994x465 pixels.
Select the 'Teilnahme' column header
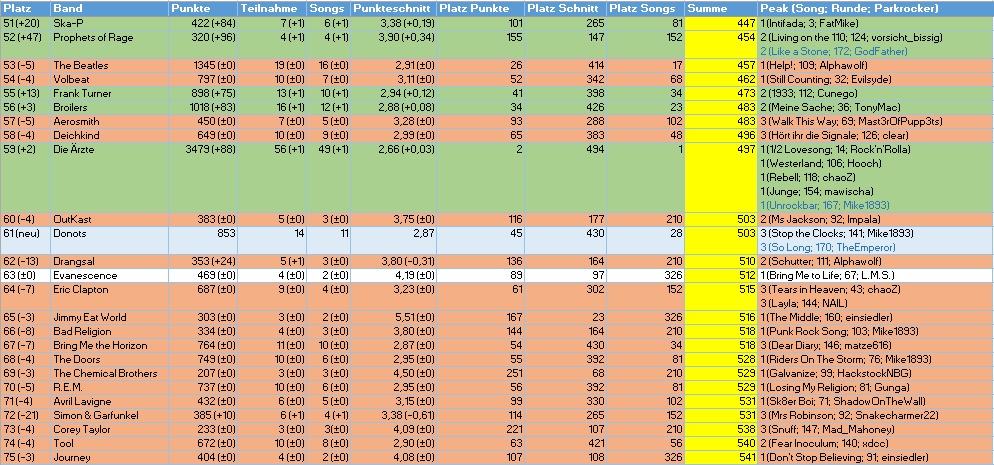pos(273,9)
